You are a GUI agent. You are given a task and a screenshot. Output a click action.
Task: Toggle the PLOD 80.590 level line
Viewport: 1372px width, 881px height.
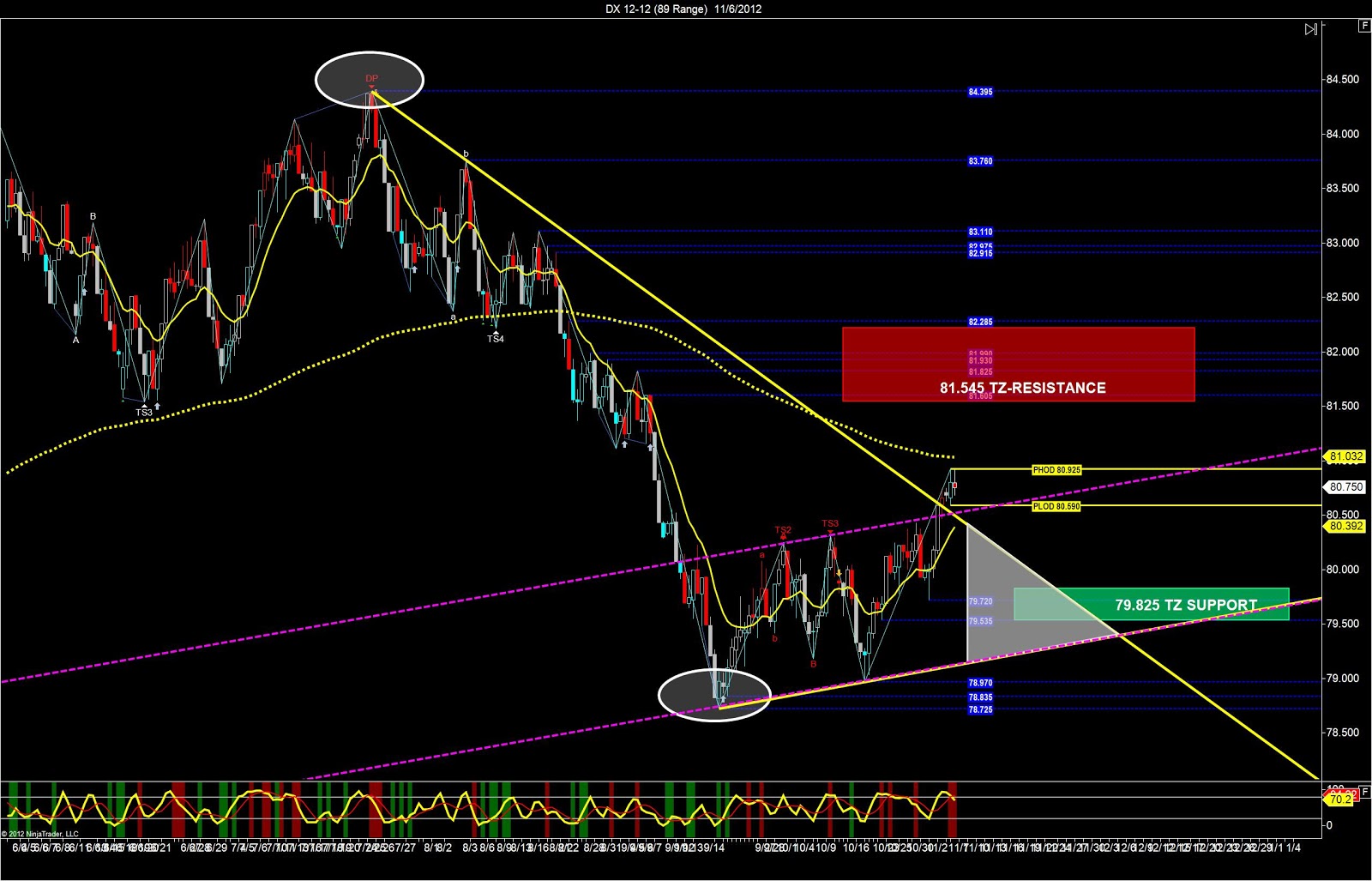click(1056, 506)
